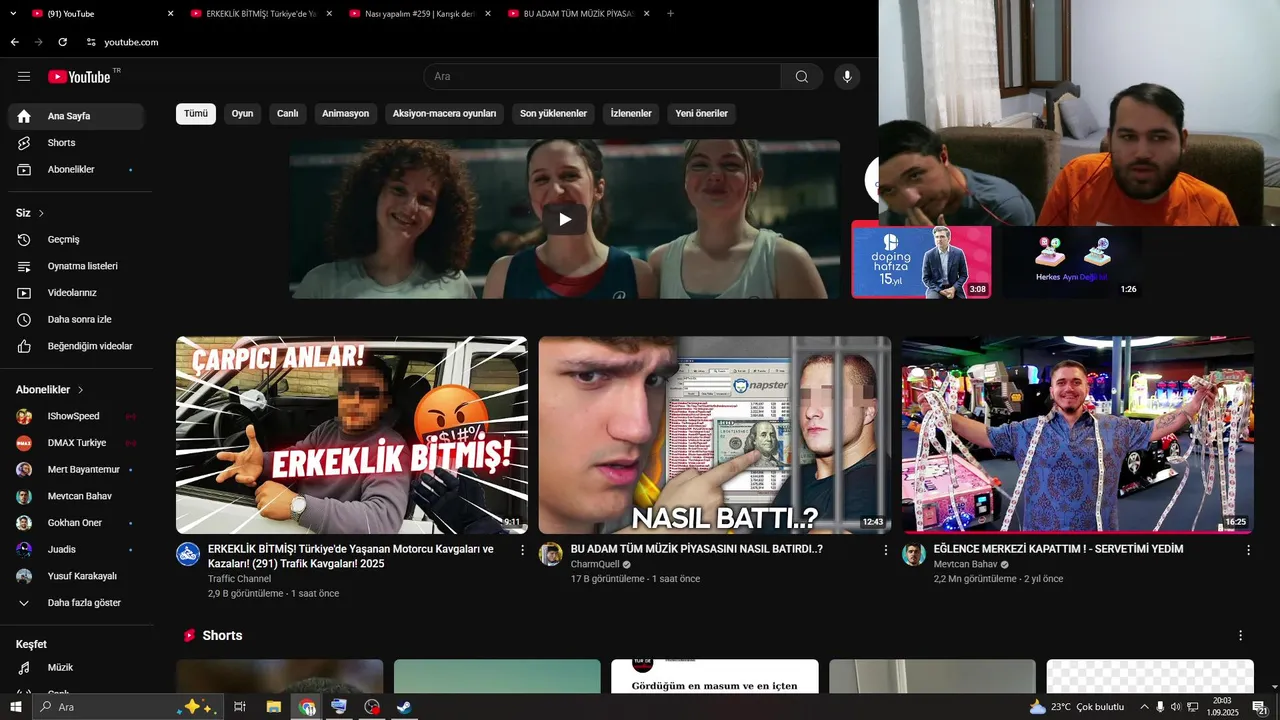This screenshot has width=1280, height=720.
Task: Play the featured banner video
Action: [x=565, y=219]
